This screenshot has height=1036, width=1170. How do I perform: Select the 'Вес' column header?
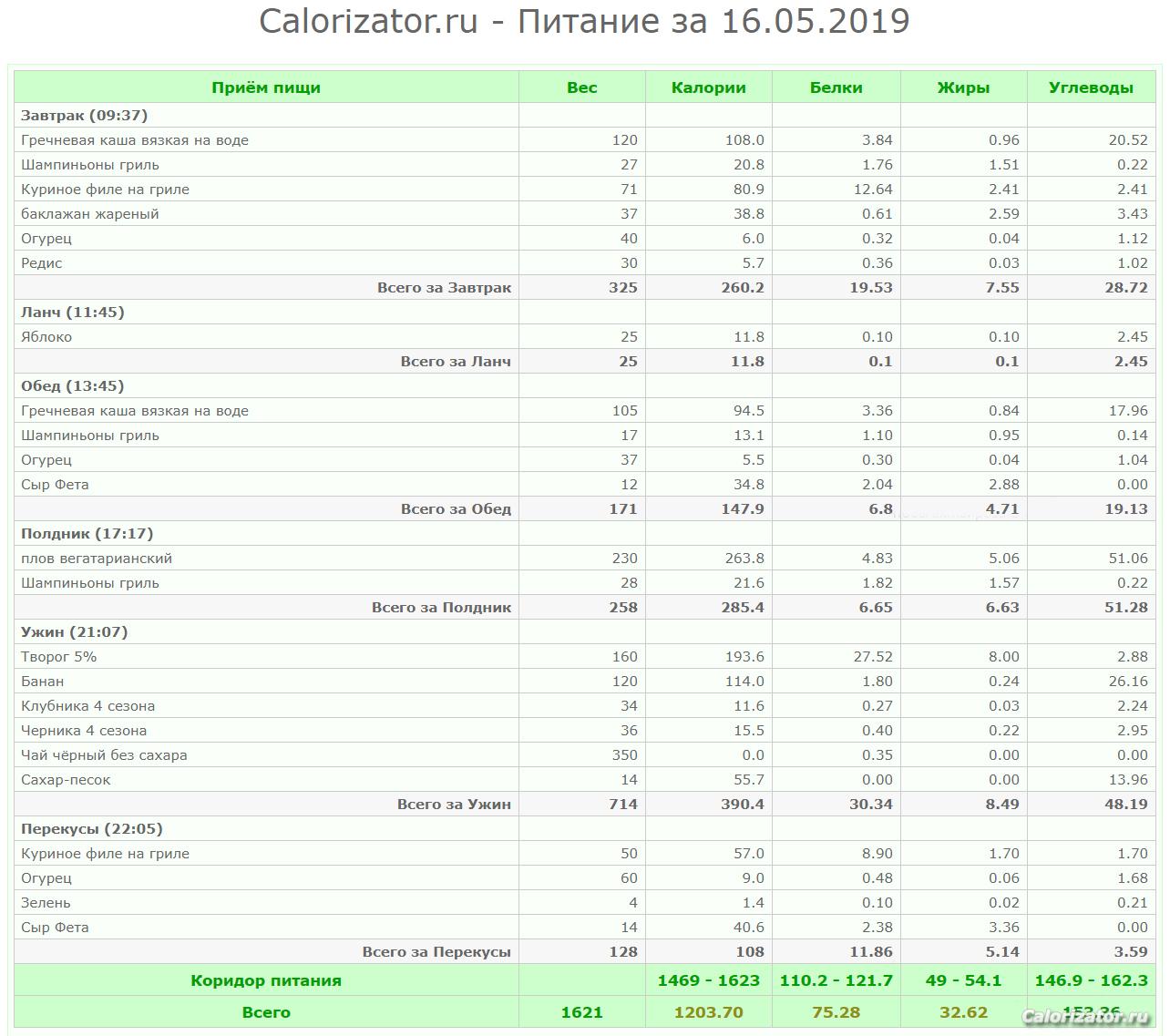581,87
